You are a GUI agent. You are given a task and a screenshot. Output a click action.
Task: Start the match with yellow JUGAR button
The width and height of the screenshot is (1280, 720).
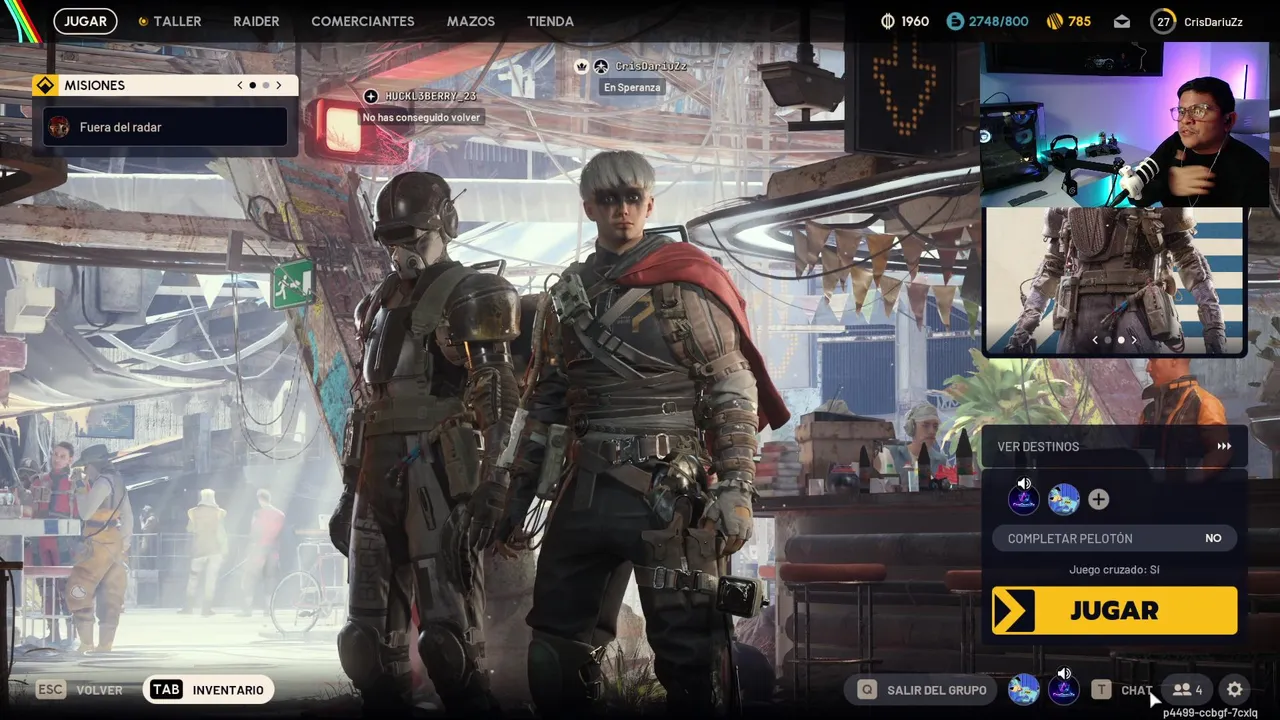tap(1115, 611)
